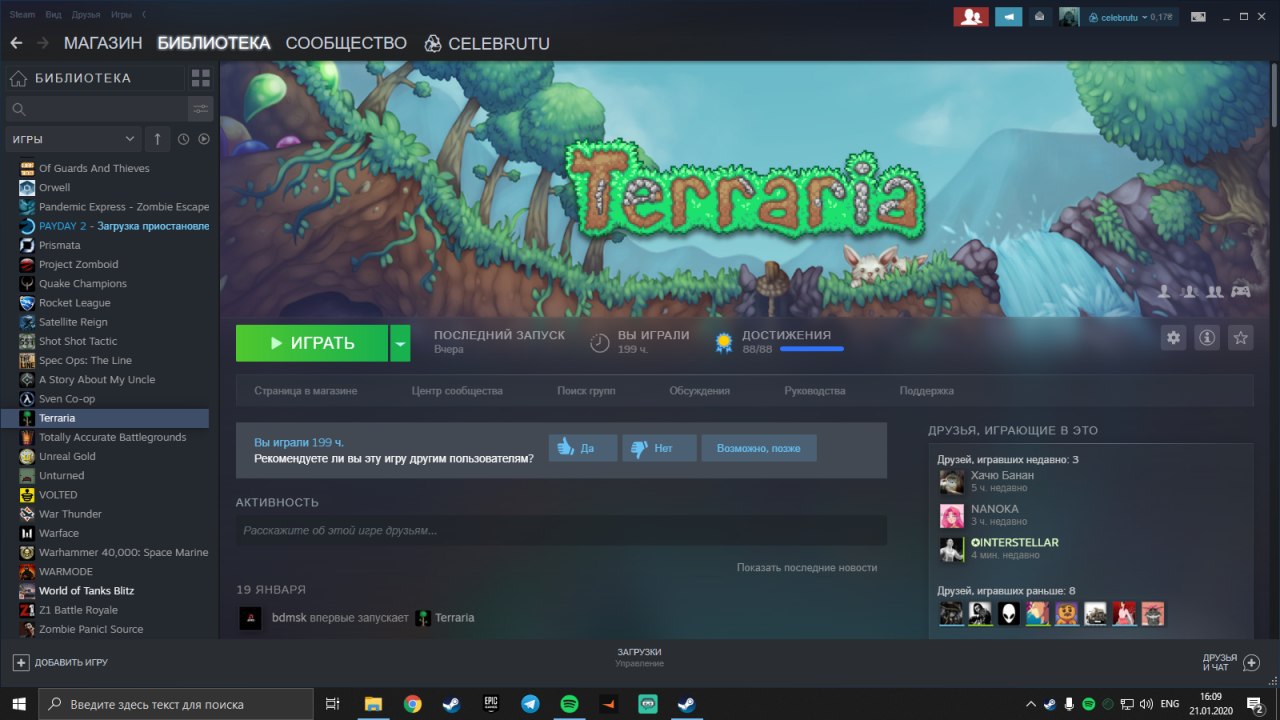The width and height of the screenshot is (1280, 720).
Task: Click the controller support icon on banner
Action: (x=1241, y=291)
